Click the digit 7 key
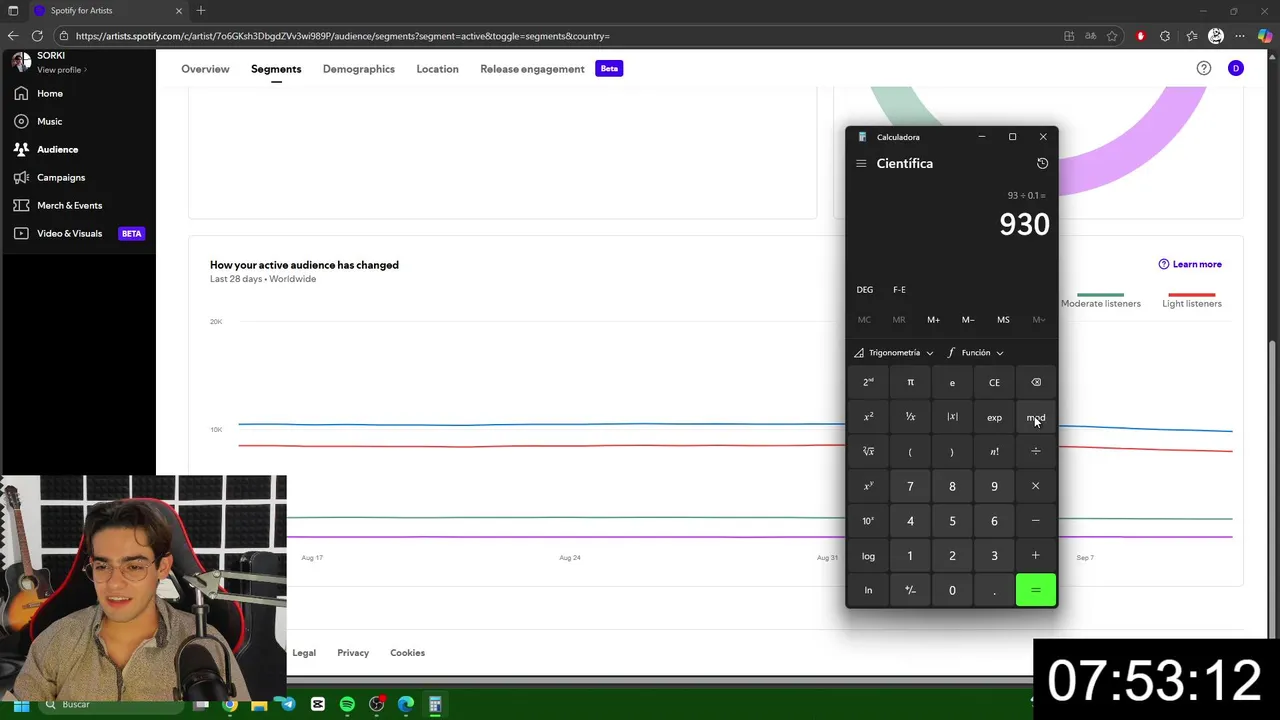Image resolution: width=1280 pixels, height=720 pixels. click(910, 486)
